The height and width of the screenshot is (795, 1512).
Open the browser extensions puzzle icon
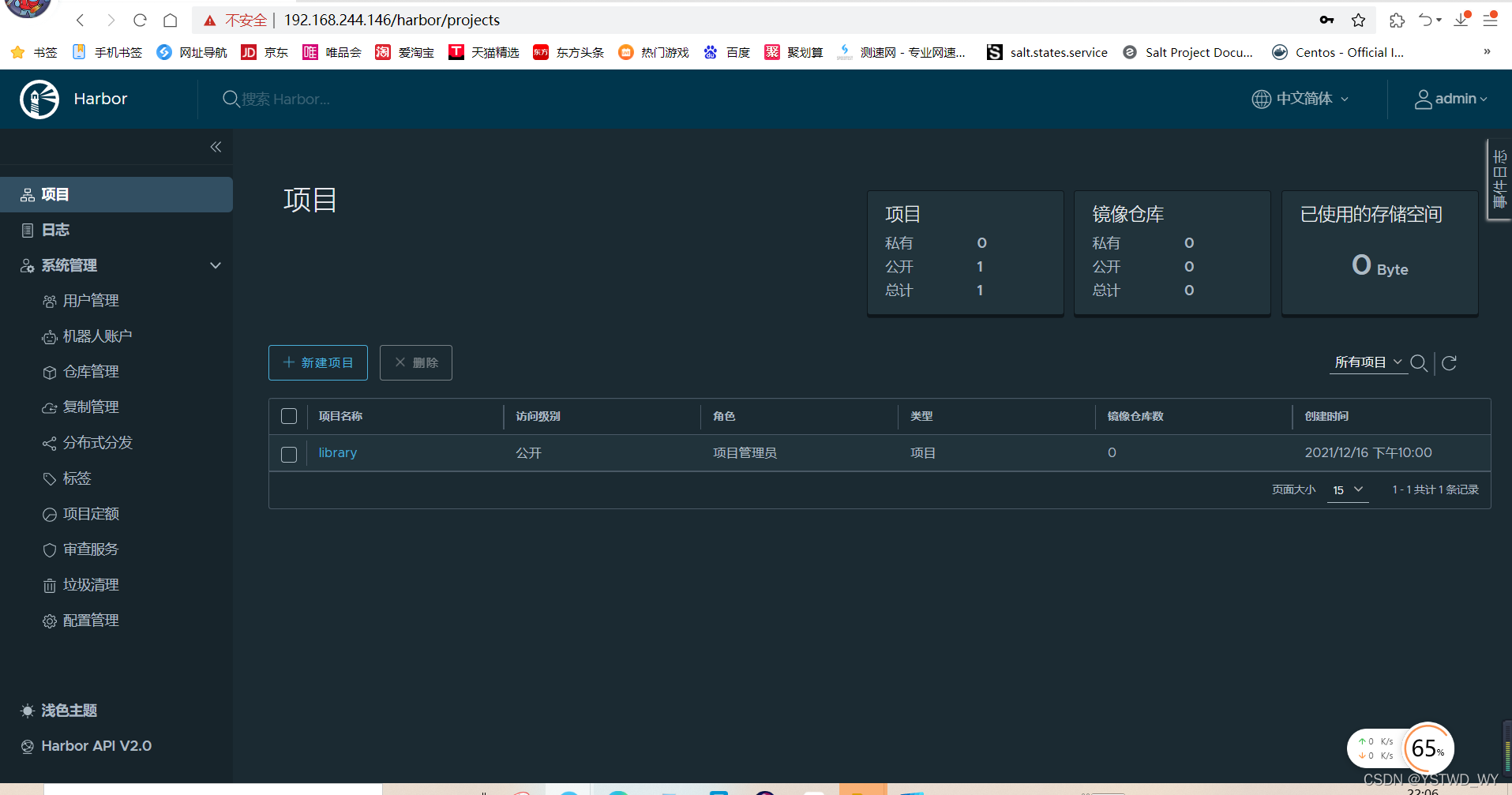click(x=1397, y=21)
